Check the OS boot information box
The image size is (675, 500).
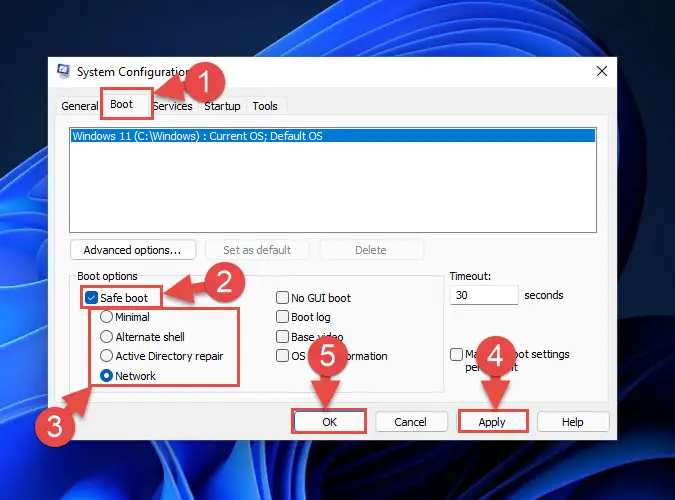[x=282, y=356]
